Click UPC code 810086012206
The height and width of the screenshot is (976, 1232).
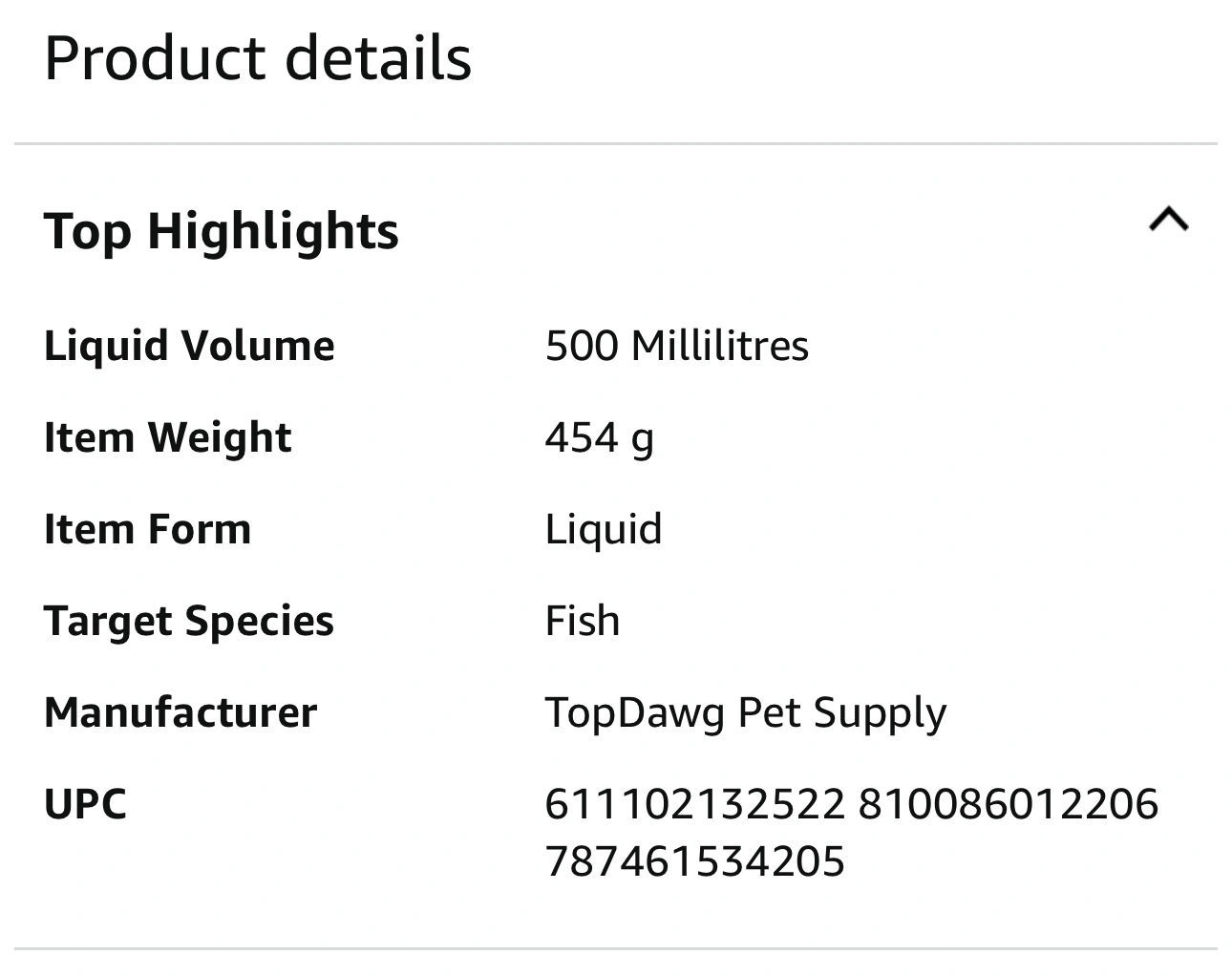click(1008, 804)
